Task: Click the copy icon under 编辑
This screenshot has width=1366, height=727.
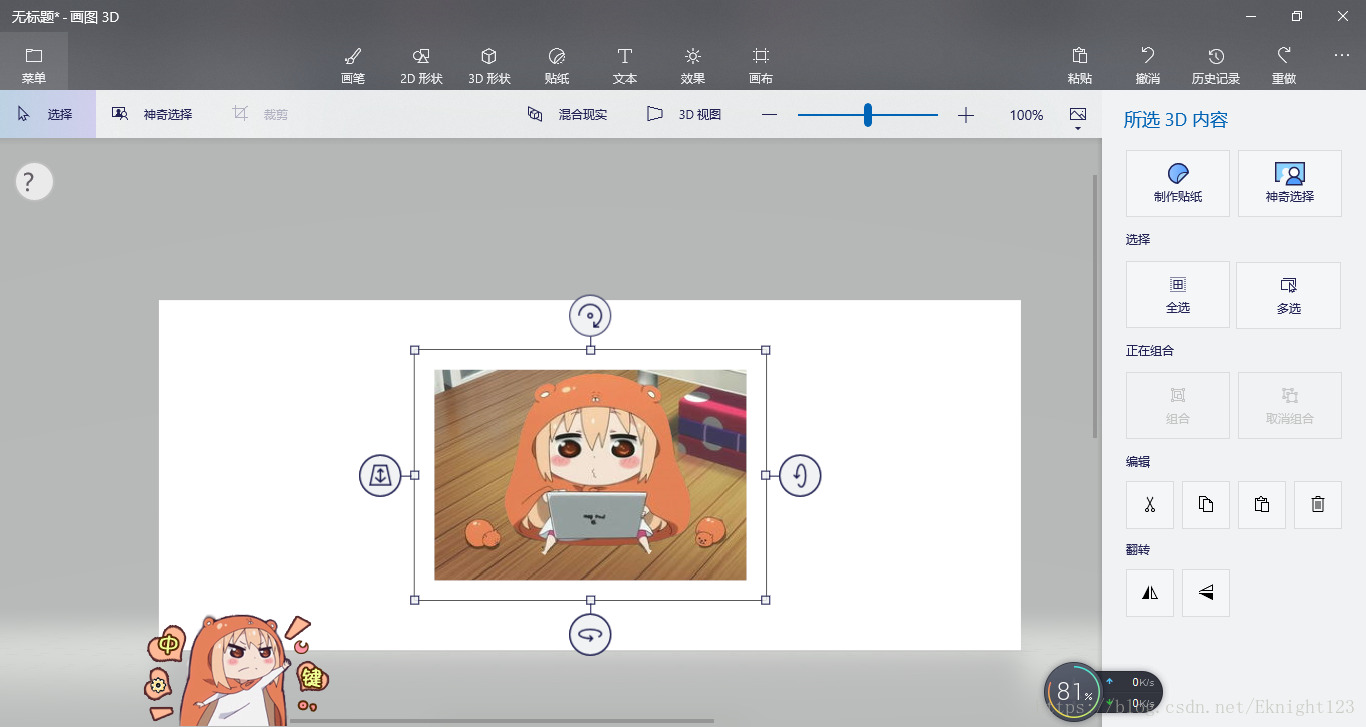Action: [x=1206, y=505]
